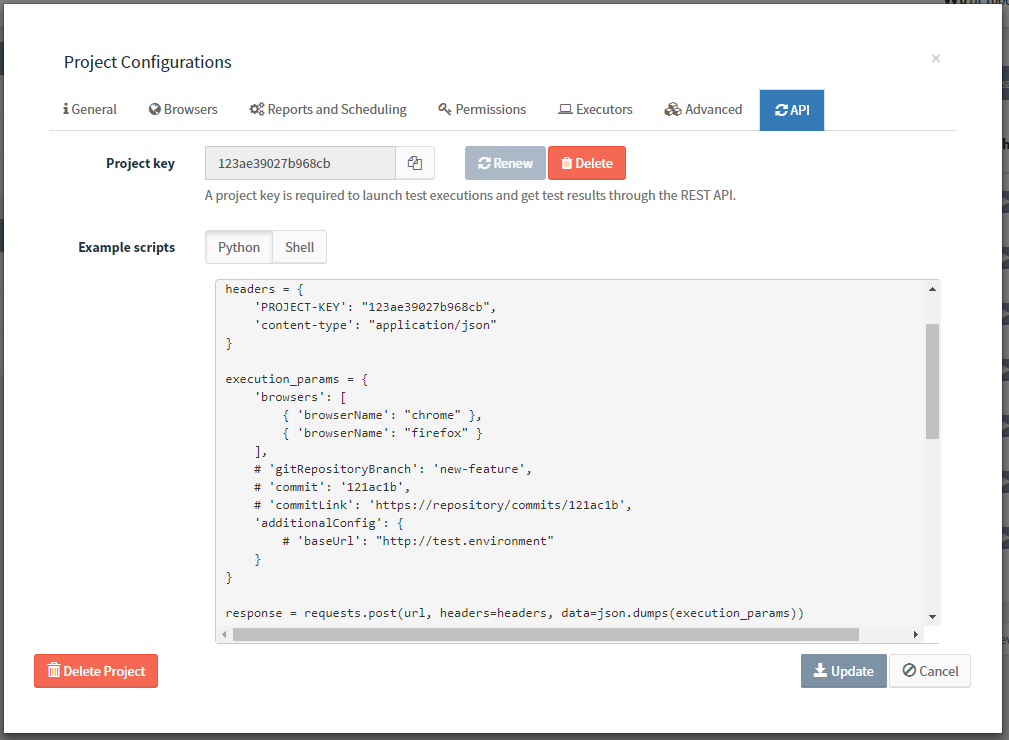Click the 'commitLink' comment line

(443, 505)
